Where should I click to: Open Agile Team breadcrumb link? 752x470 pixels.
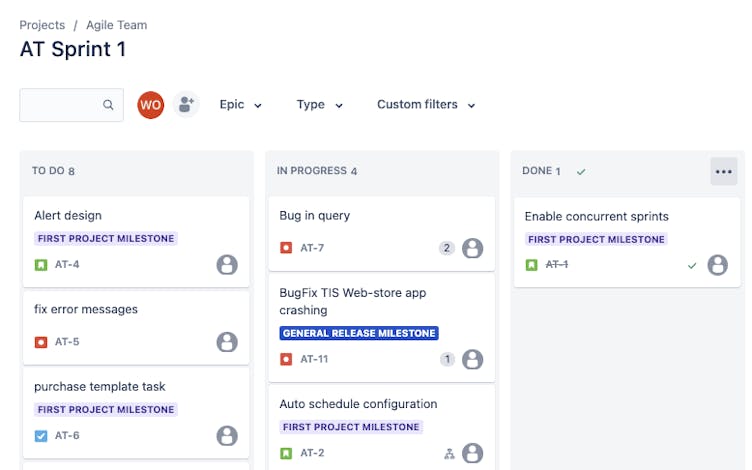117,25
